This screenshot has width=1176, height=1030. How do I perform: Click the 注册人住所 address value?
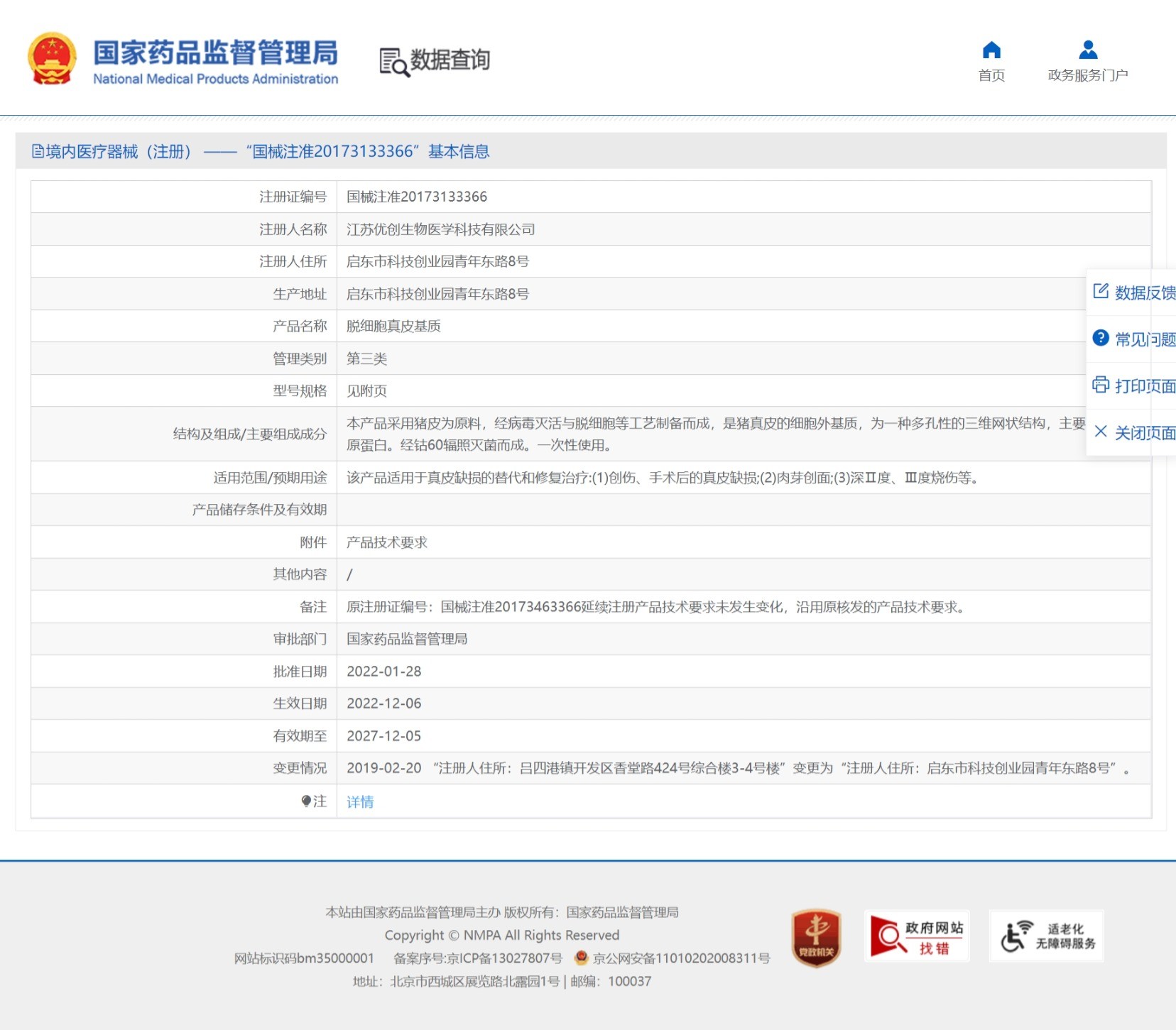(x=437, y=261)
